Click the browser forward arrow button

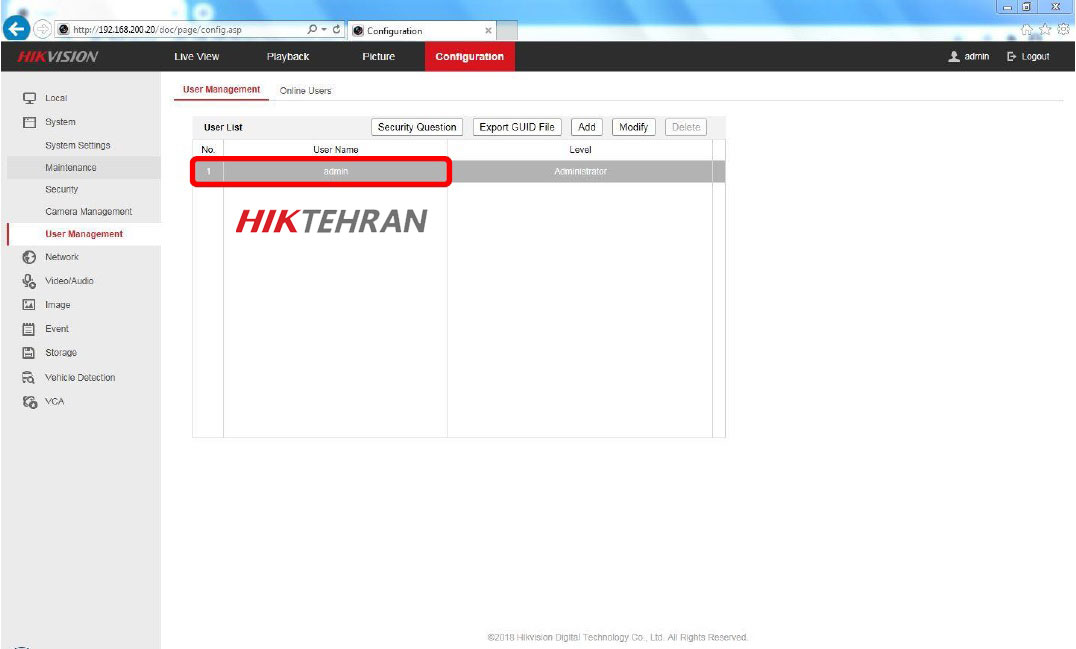click(43, 29)
